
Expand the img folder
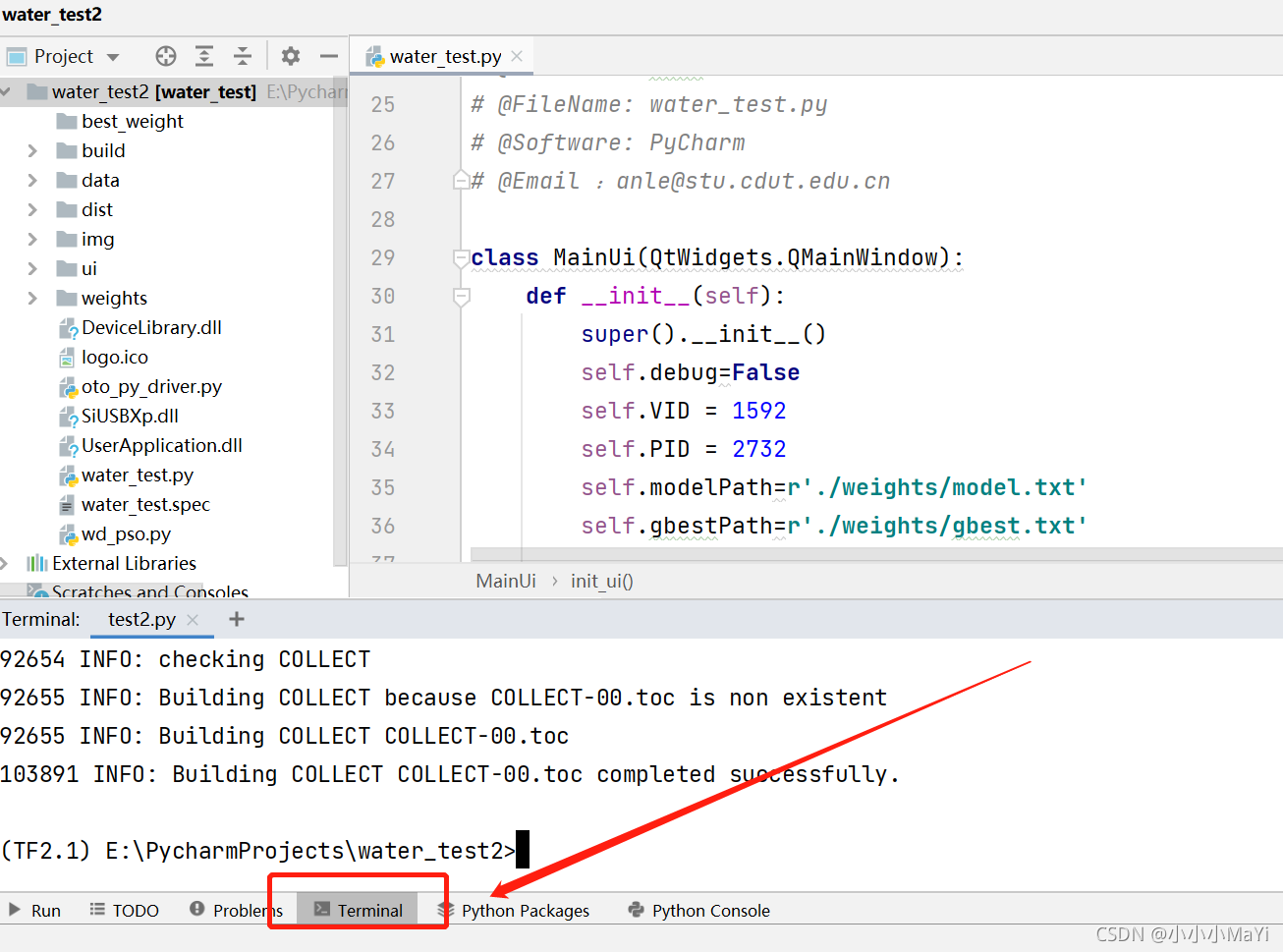[32, 239]
